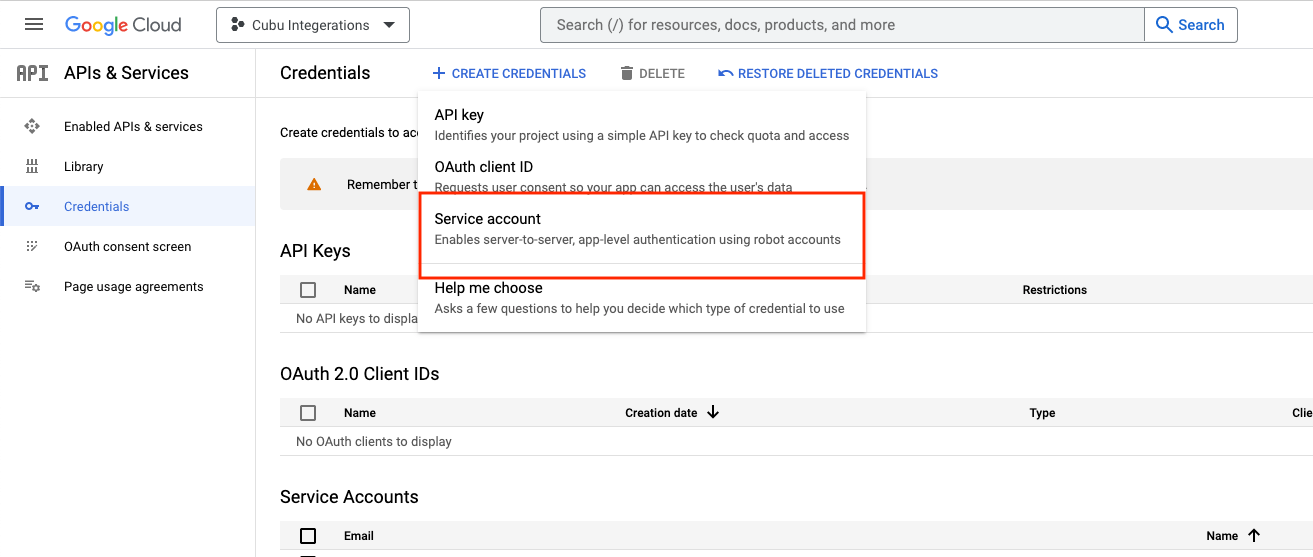Click the Google Cloud logo
This screenshot has width=1313, height=557.
point(123,25)
